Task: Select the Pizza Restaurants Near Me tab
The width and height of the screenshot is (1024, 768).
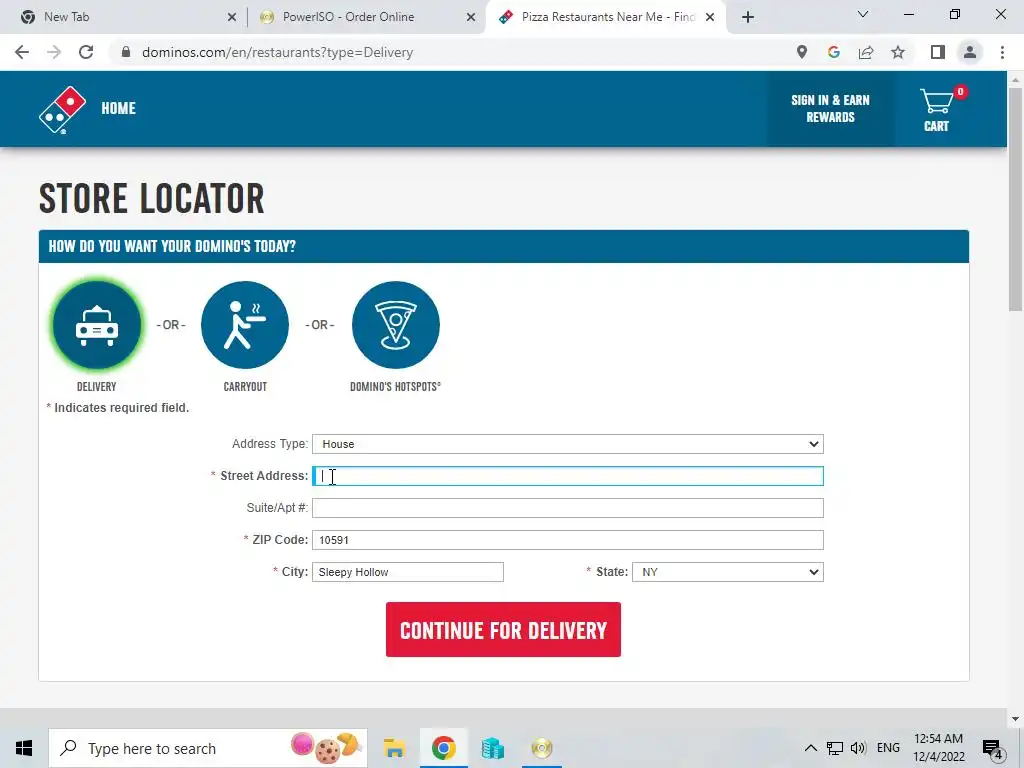Action: pos(607,17)
